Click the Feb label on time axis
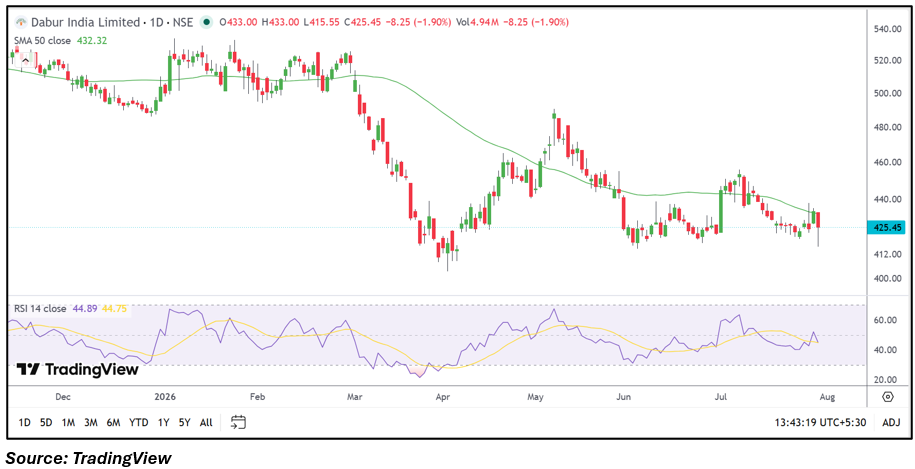 pos(257,397)
